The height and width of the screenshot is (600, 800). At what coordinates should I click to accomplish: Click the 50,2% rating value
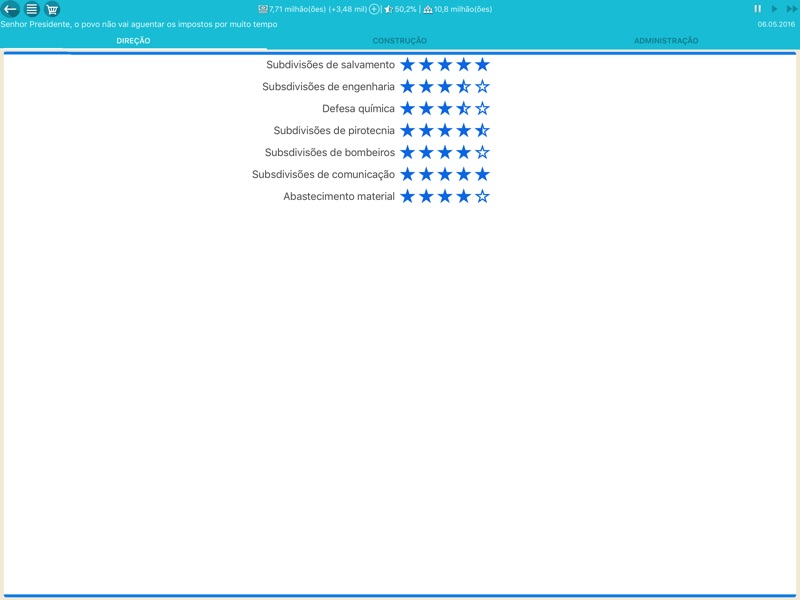pos(406,9)
